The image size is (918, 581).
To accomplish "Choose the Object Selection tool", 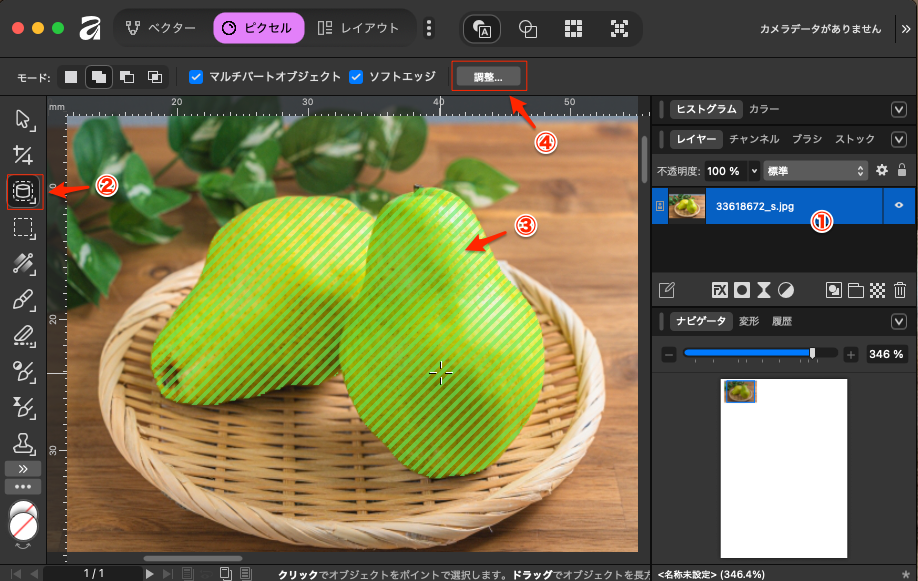I will click(x=23, y=190).
